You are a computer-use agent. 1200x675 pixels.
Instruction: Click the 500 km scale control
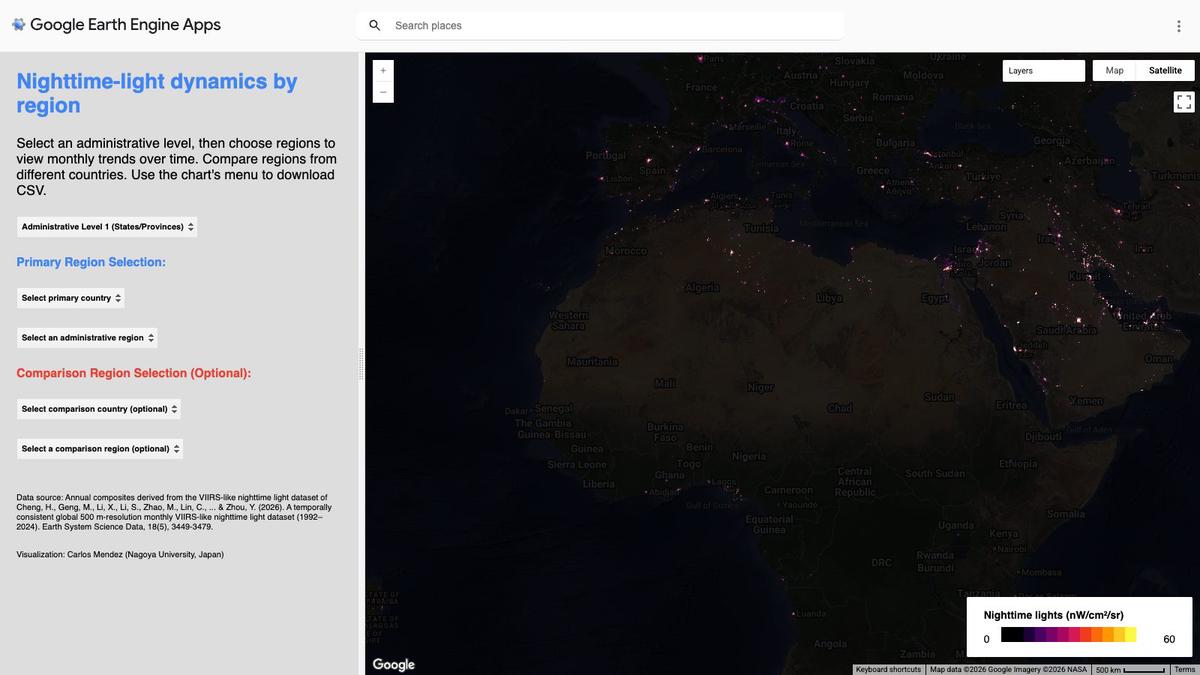tap(1130, 669)
